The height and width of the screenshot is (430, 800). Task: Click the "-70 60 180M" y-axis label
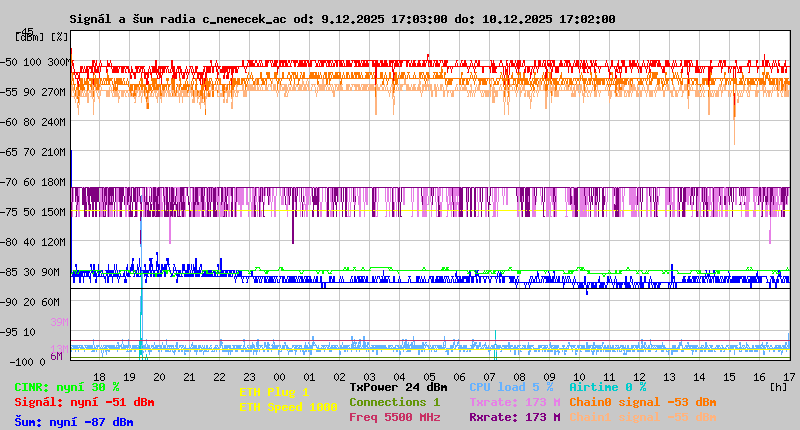(35, 182)
